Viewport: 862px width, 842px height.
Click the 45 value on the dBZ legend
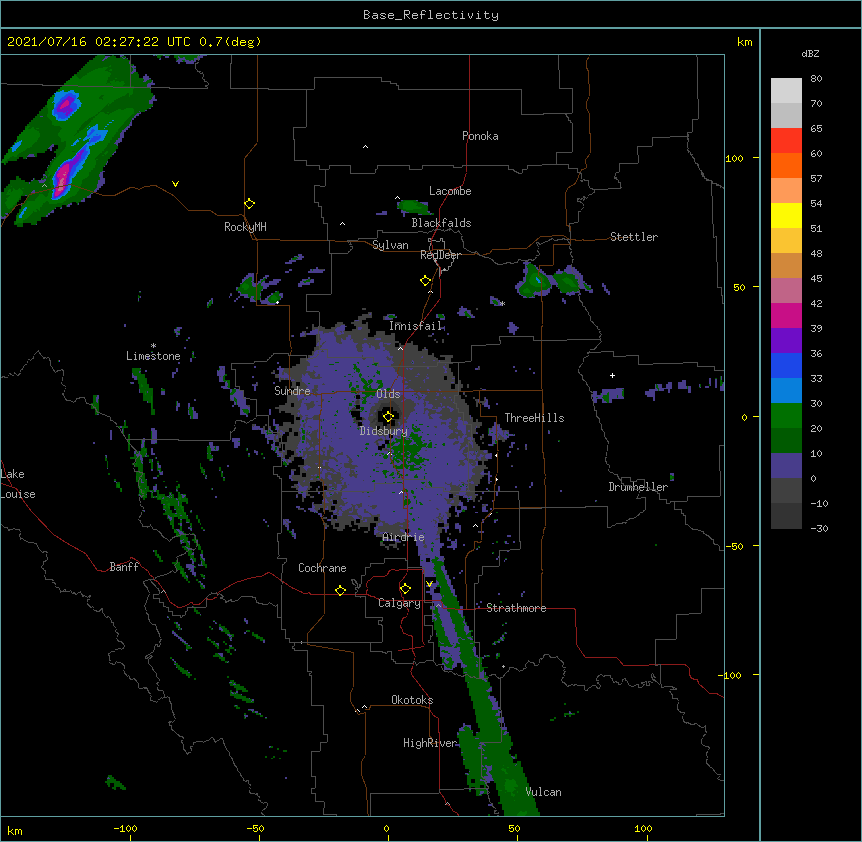816,279
